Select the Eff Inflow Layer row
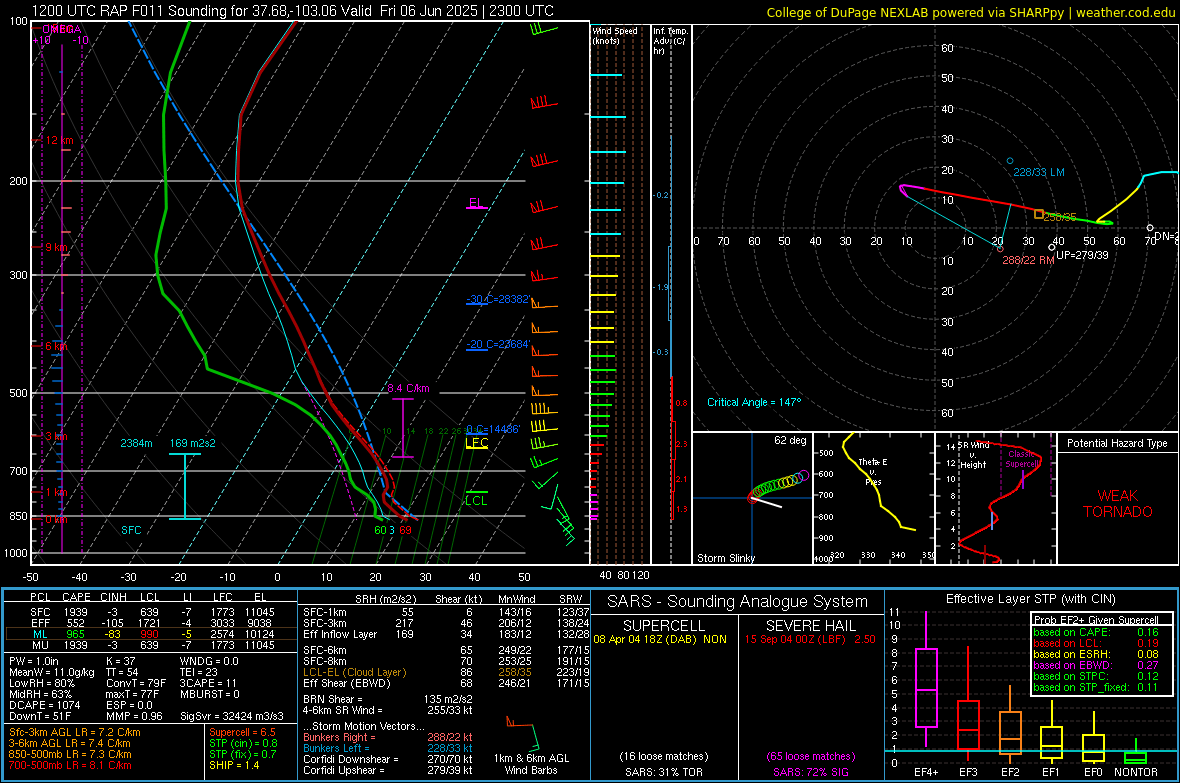This screenshot has width=1180, height=783. tap(446, 634)
